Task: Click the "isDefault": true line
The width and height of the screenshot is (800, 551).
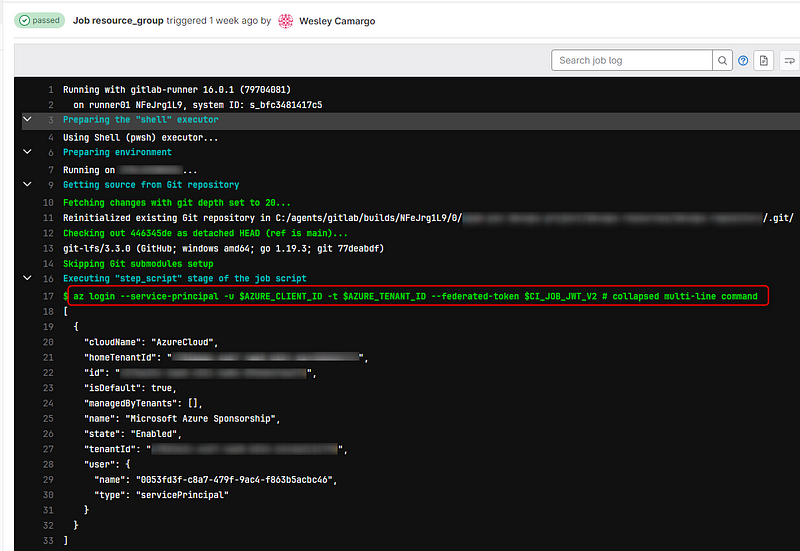Action: 130,388
